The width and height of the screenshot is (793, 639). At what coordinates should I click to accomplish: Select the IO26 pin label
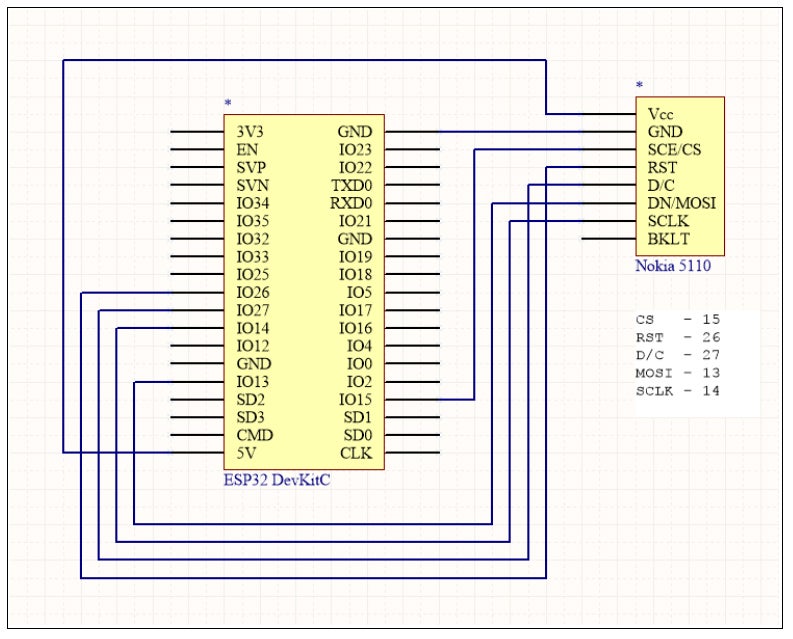pyautogui.click(x=253, y=292)
